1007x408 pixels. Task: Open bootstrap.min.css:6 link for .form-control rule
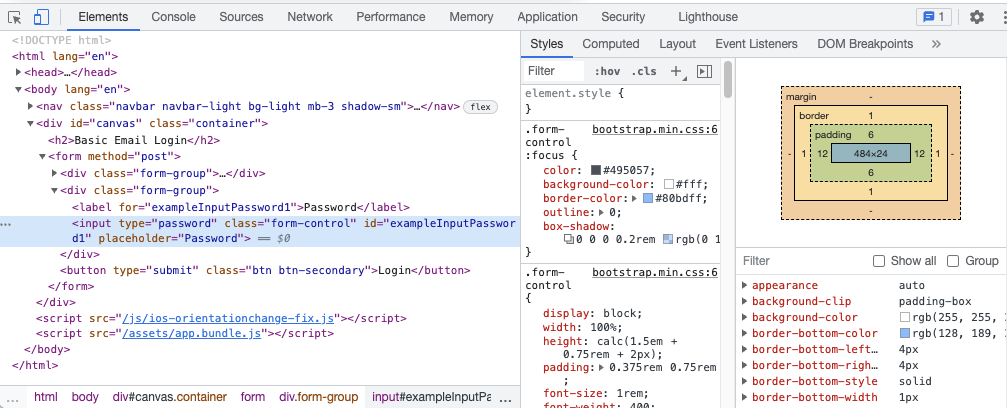(654, 272)
